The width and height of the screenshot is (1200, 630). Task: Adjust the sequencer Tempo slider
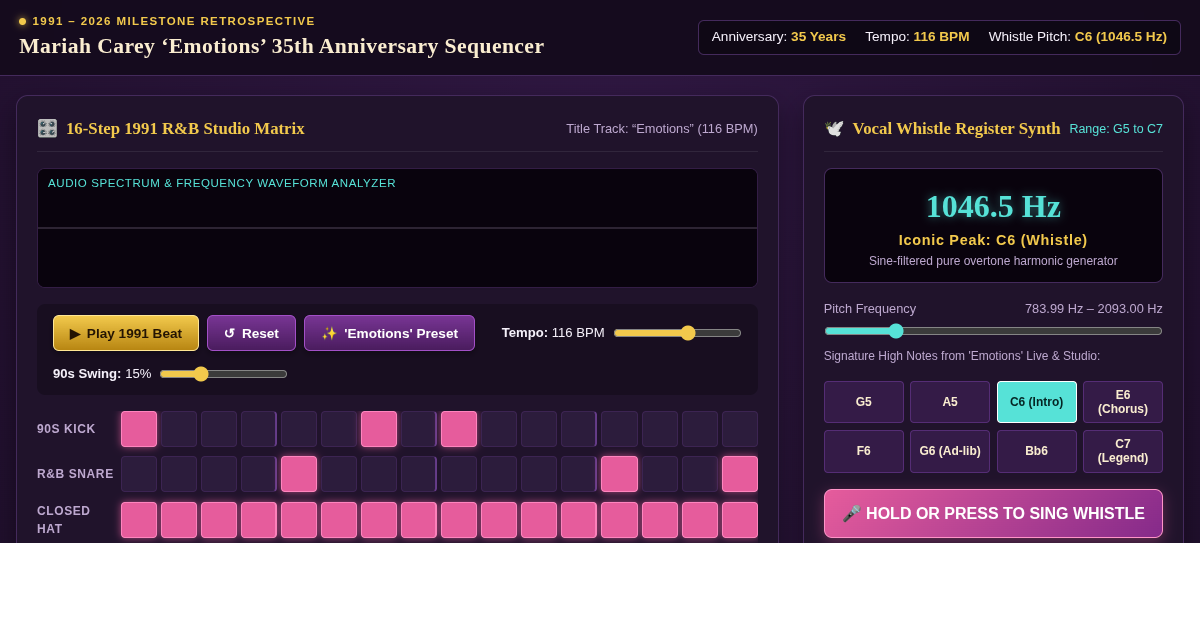pos(677,333)
